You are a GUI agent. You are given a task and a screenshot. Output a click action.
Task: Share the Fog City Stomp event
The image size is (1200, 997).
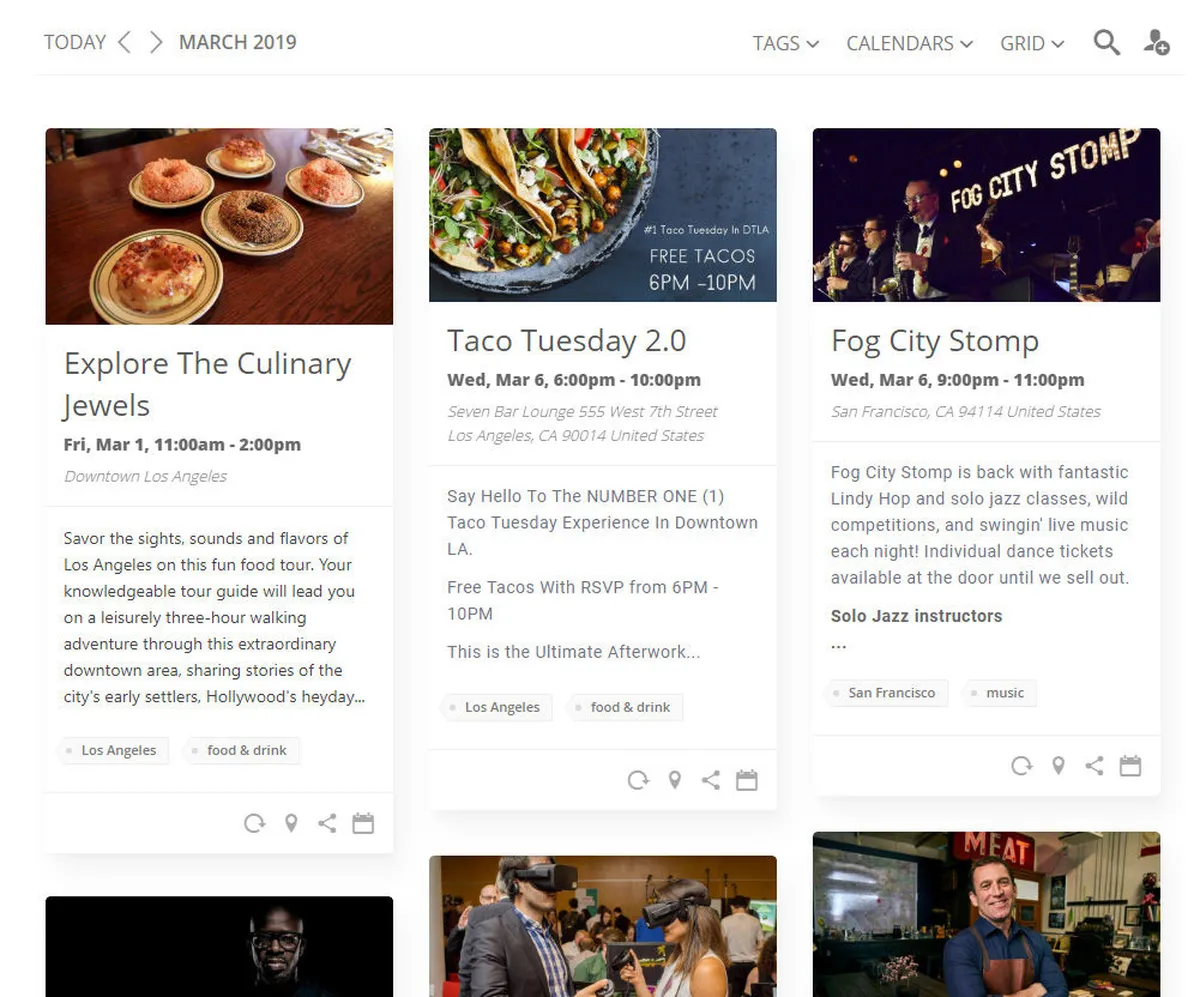[1095, 766]
